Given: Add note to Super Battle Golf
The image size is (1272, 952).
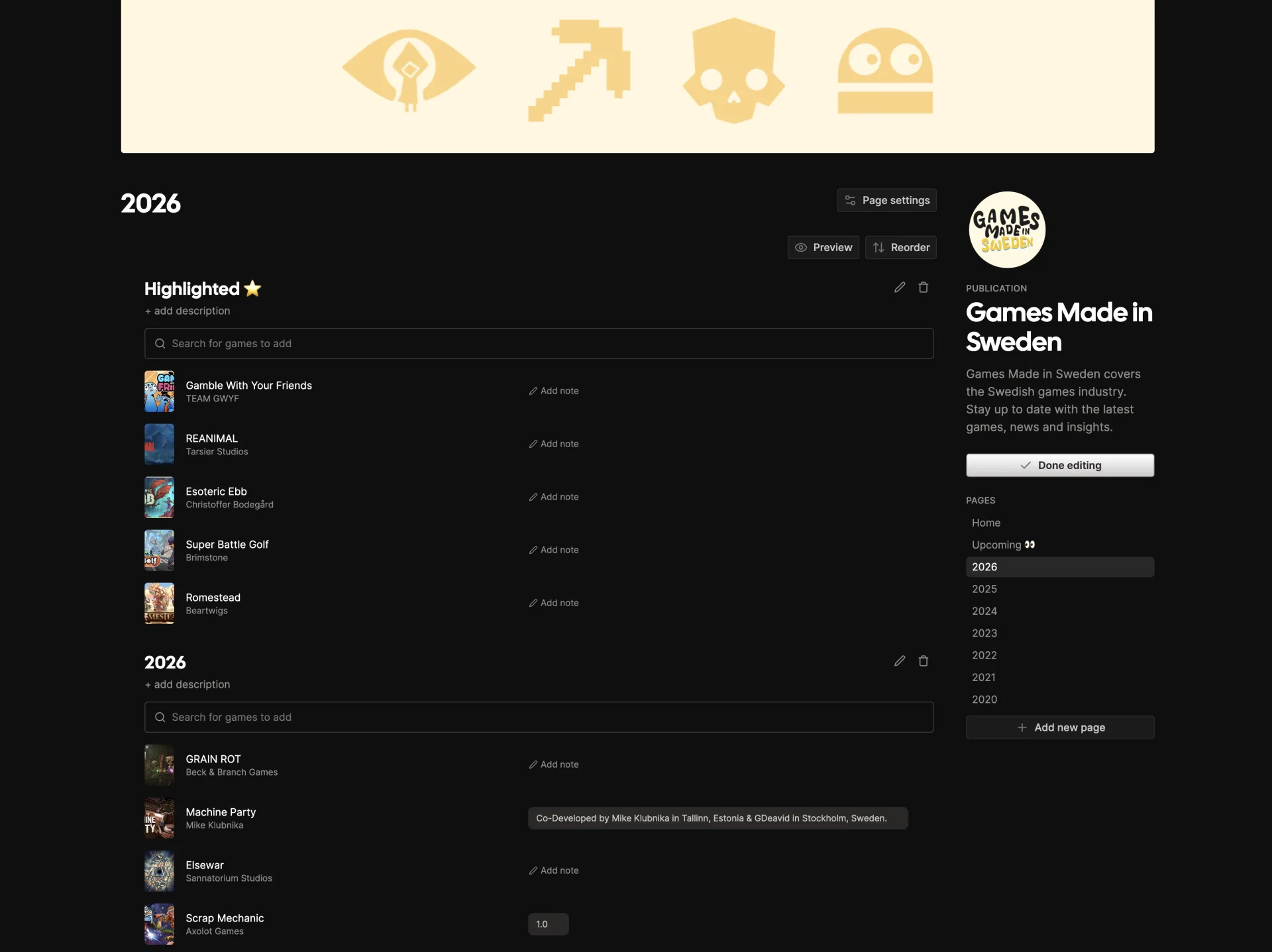Looking at the screenshot, I should (554, 550).
